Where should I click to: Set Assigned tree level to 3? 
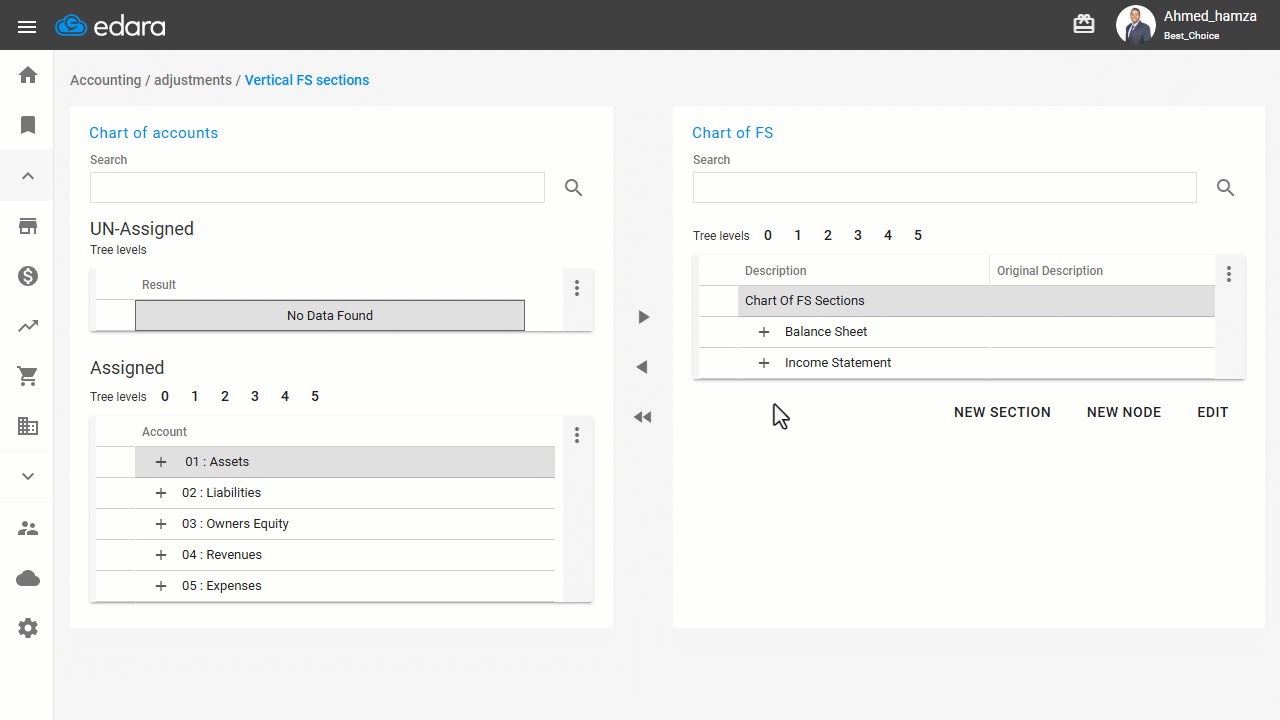click(255, 397)
